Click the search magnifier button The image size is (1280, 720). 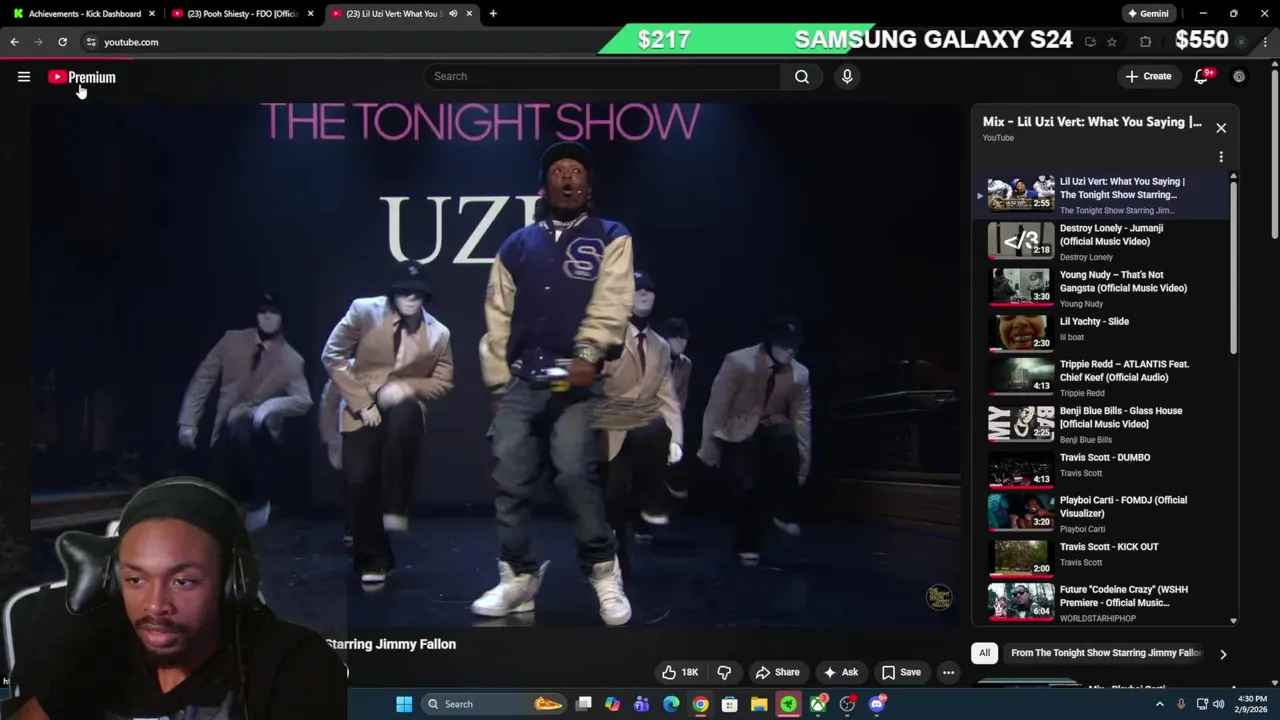tap(802, 76)
